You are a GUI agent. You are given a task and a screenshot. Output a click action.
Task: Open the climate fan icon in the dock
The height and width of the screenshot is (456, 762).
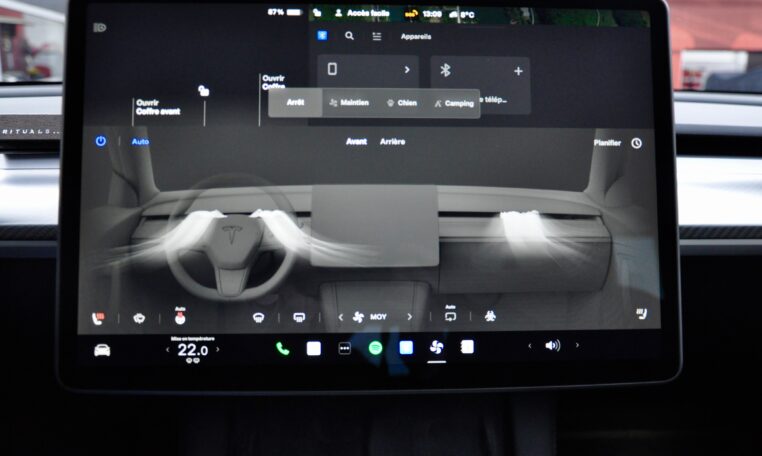(x=436, y=347)
